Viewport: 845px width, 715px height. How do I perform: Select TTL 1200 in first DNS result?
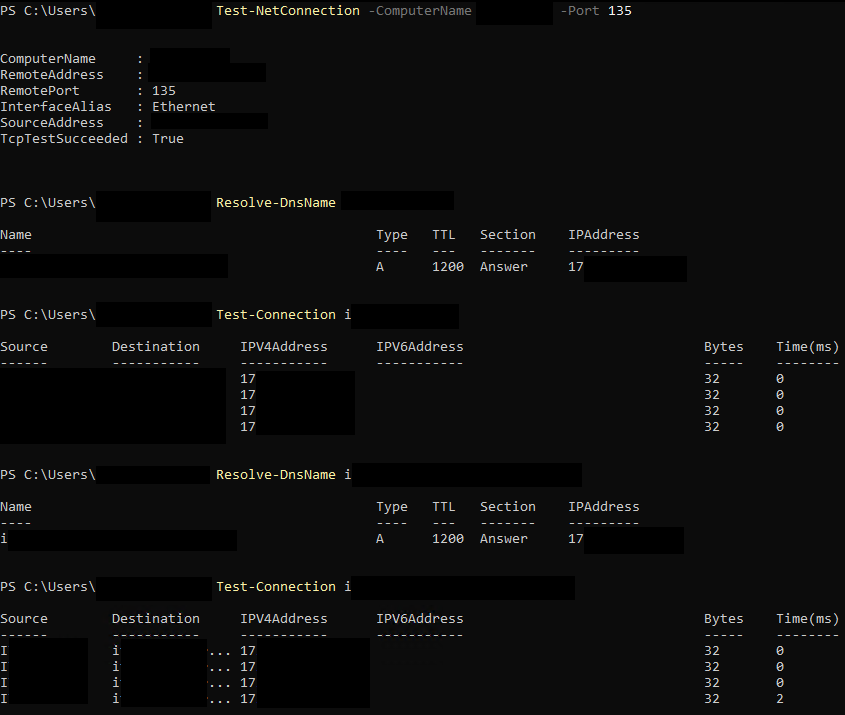coord(448,267)
